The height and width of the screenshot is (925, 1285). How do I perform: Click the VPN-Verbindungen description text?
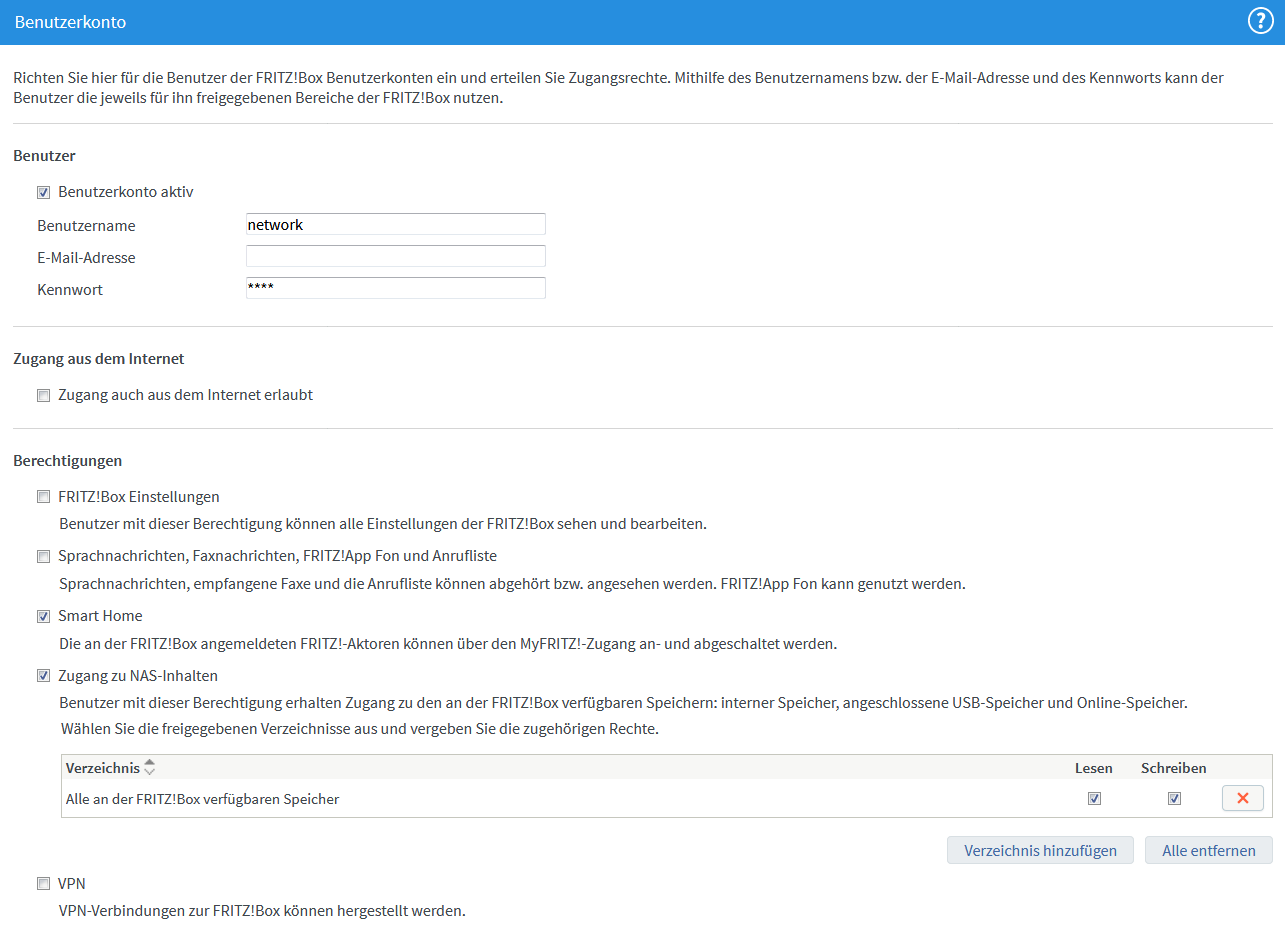[262, 911]
